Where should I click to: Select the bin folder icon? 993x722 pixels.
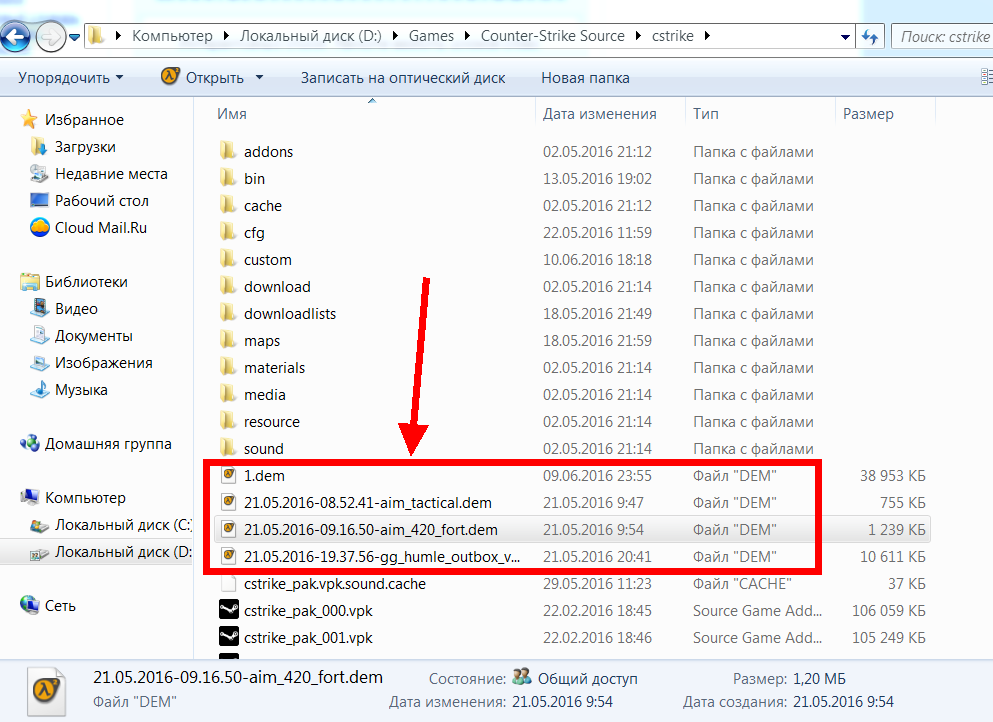pos(228,178)
